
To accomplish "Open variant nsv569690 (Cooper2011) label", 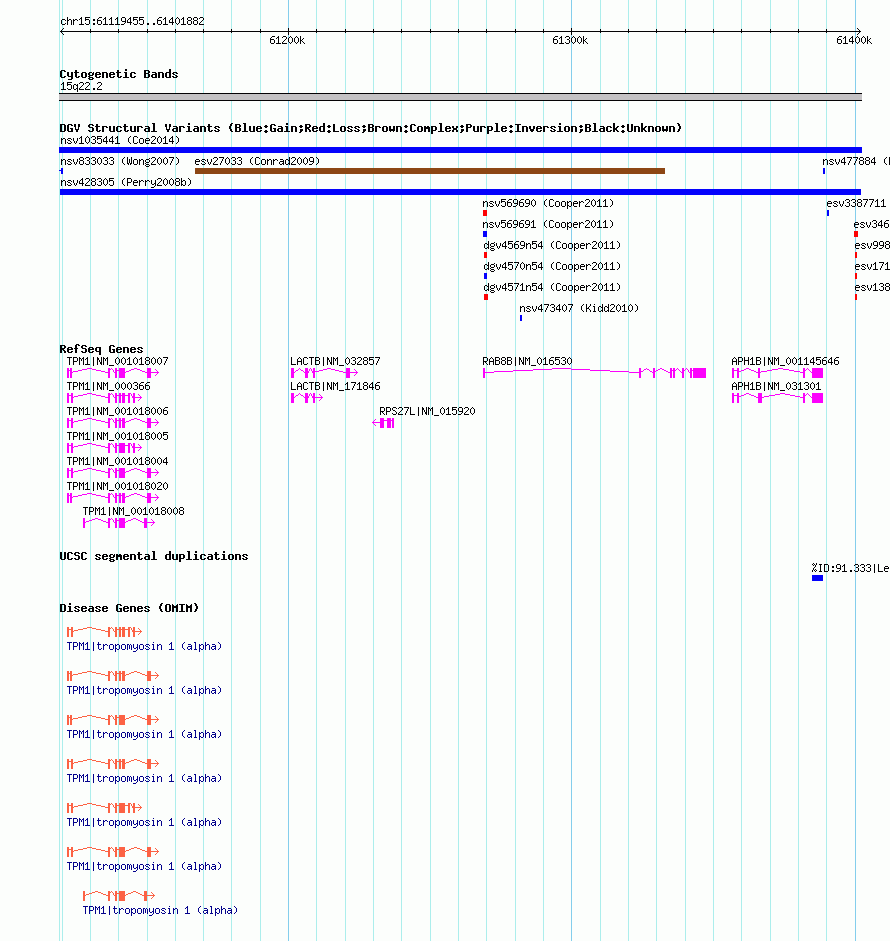I will [x=548, y=203].
